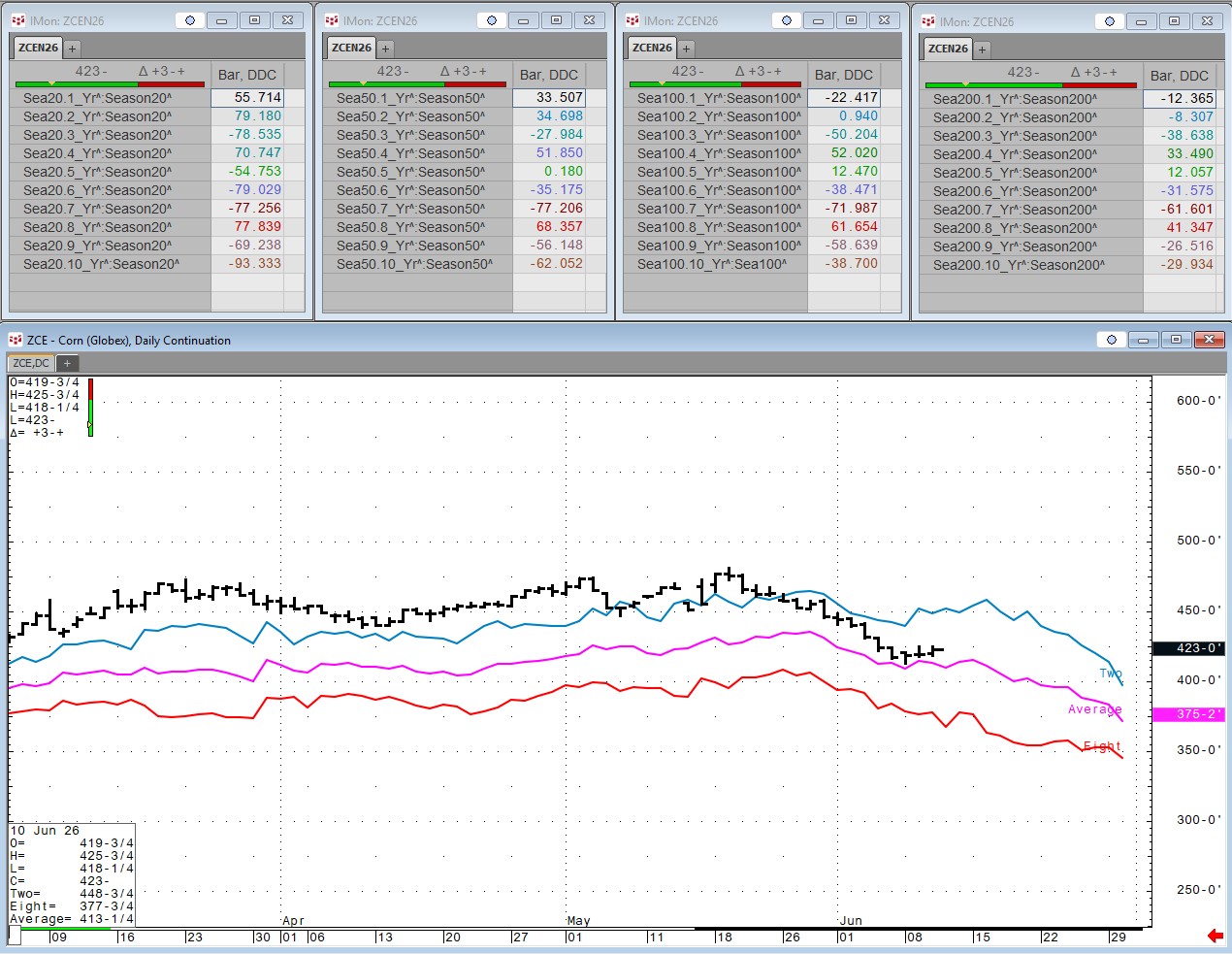Screen dimensions: 1232x954
Task: Click the CQG app icon in ZCE chart title bar
Action: coord(16,340)
